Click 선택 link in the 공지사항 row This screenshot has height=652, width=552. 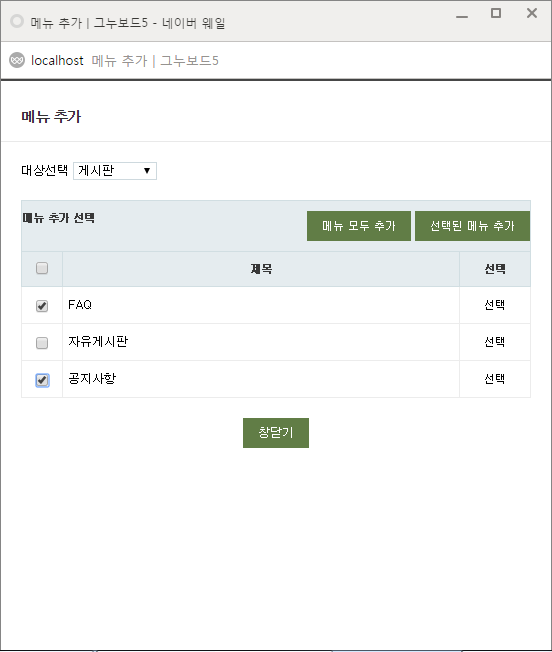tap(495, 379)
